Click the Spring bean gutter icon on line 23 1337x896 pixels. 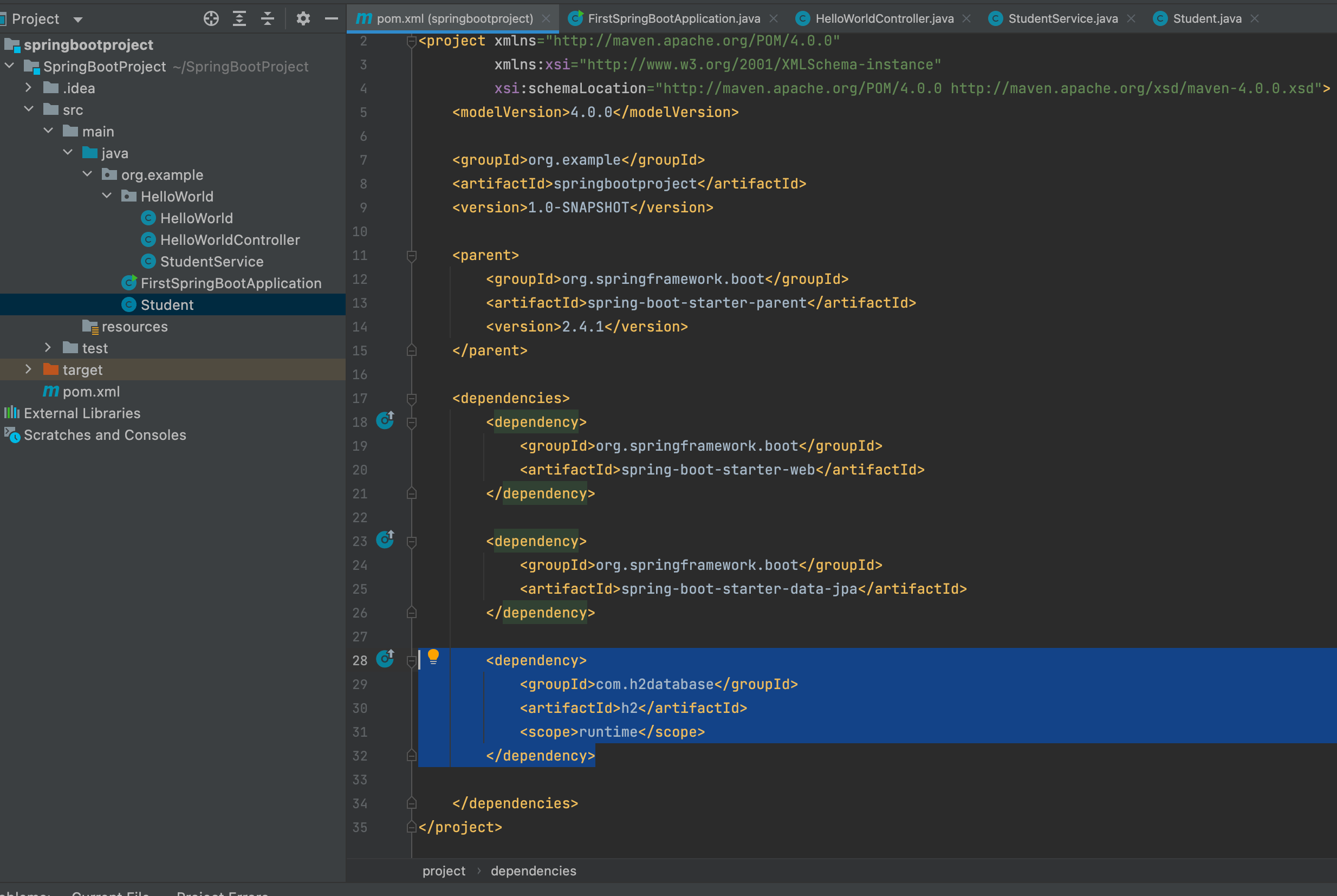click(x=385, y=540)
